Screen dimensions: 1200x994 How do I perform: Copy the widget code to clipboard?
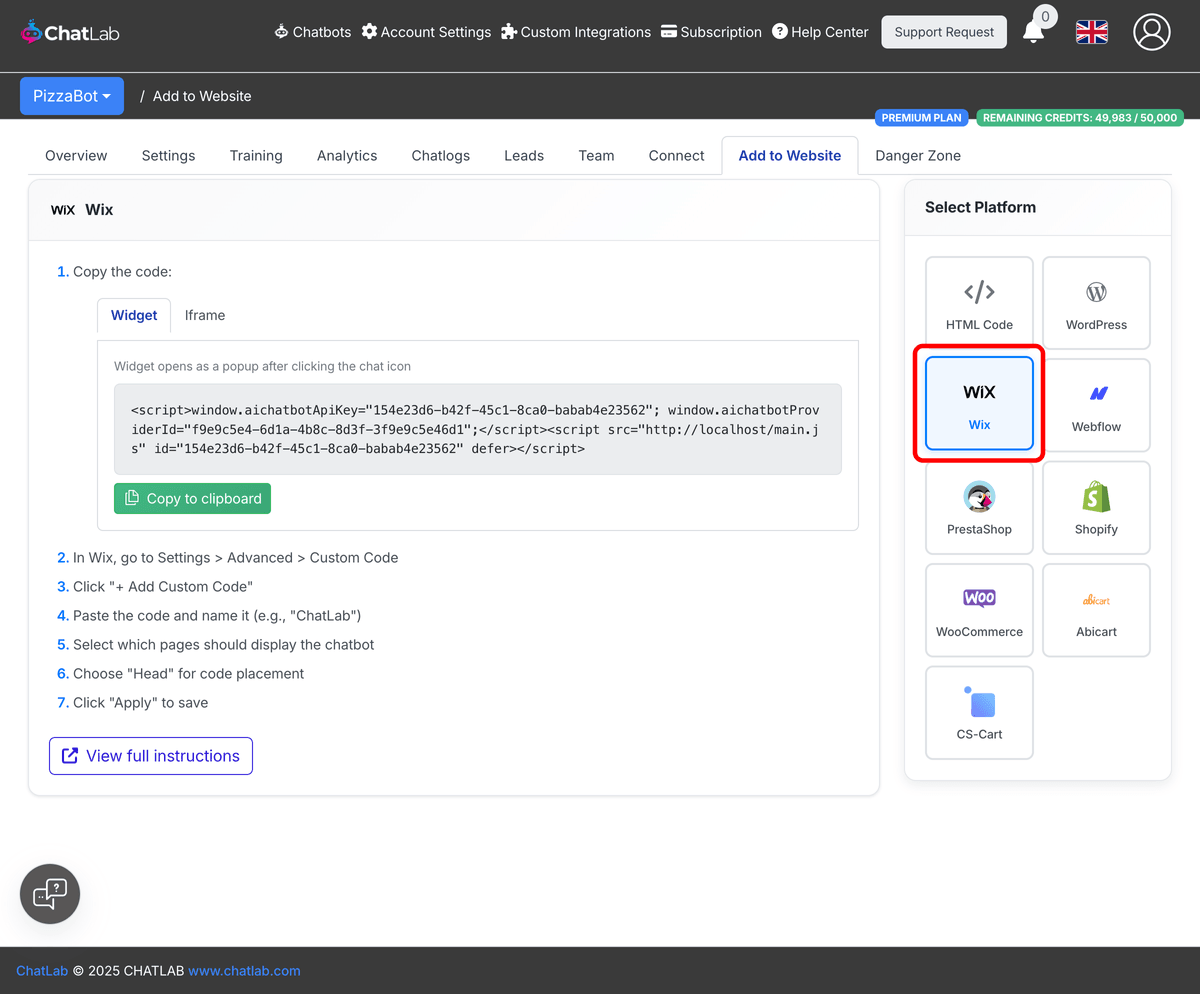pos(192,498)
